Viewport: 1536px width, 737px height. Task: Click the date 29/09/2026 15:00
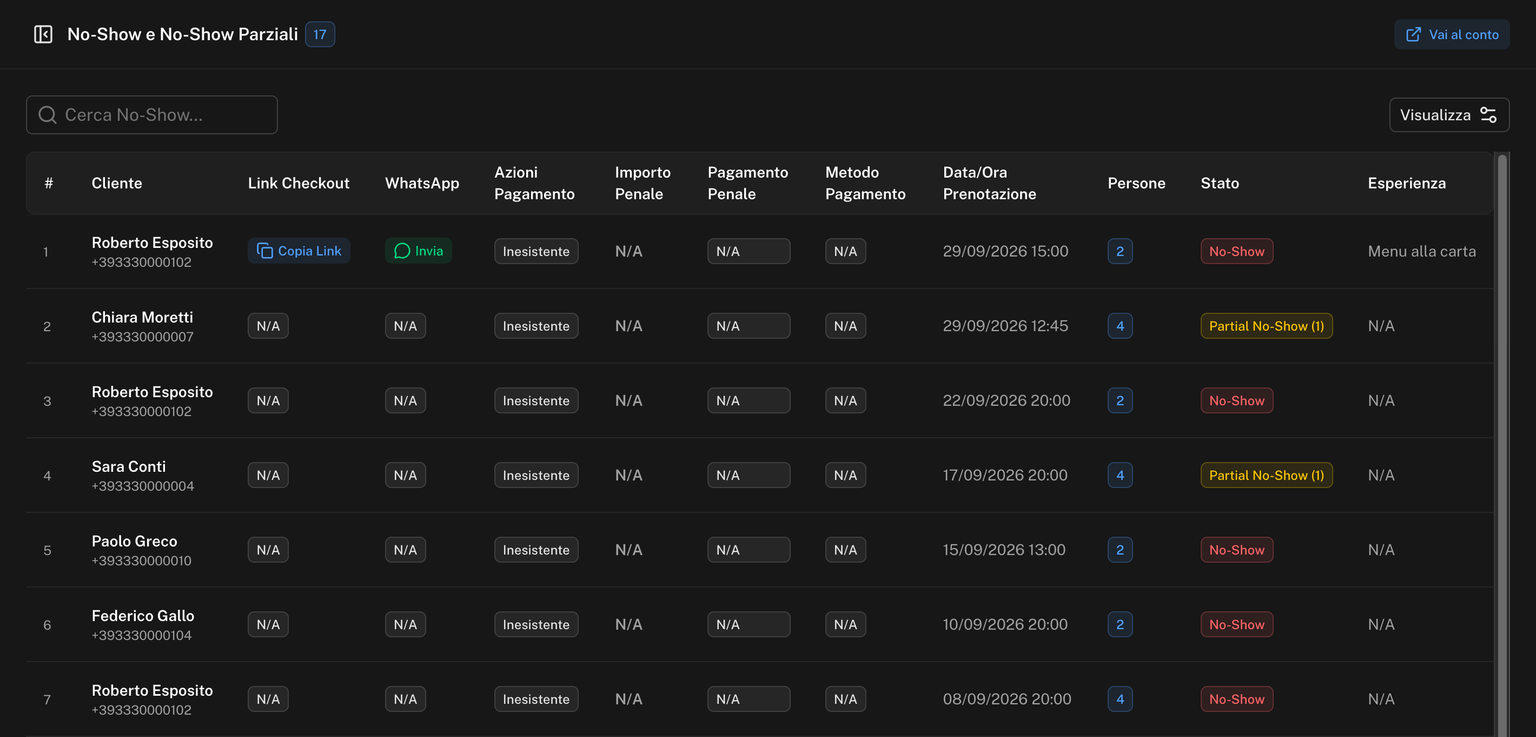click(x=1006, y=251)
